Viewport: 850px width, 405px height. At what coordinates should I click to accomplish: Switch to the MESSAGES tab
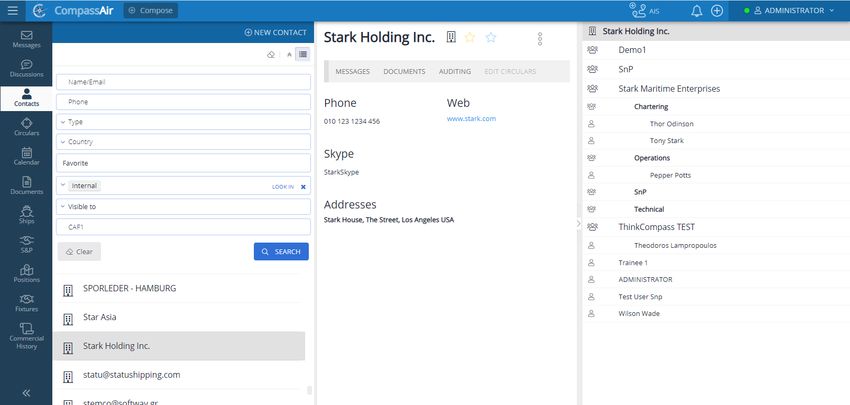click(352, 71)
